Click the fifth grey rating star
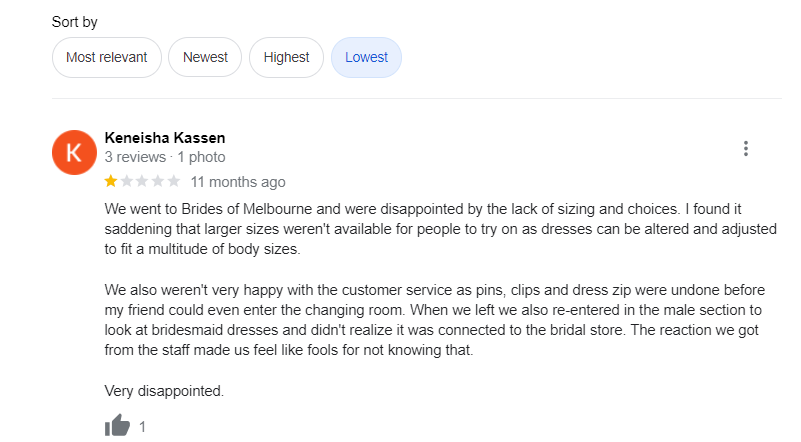Screen dimensions: 801x442 tap(174, 182)
